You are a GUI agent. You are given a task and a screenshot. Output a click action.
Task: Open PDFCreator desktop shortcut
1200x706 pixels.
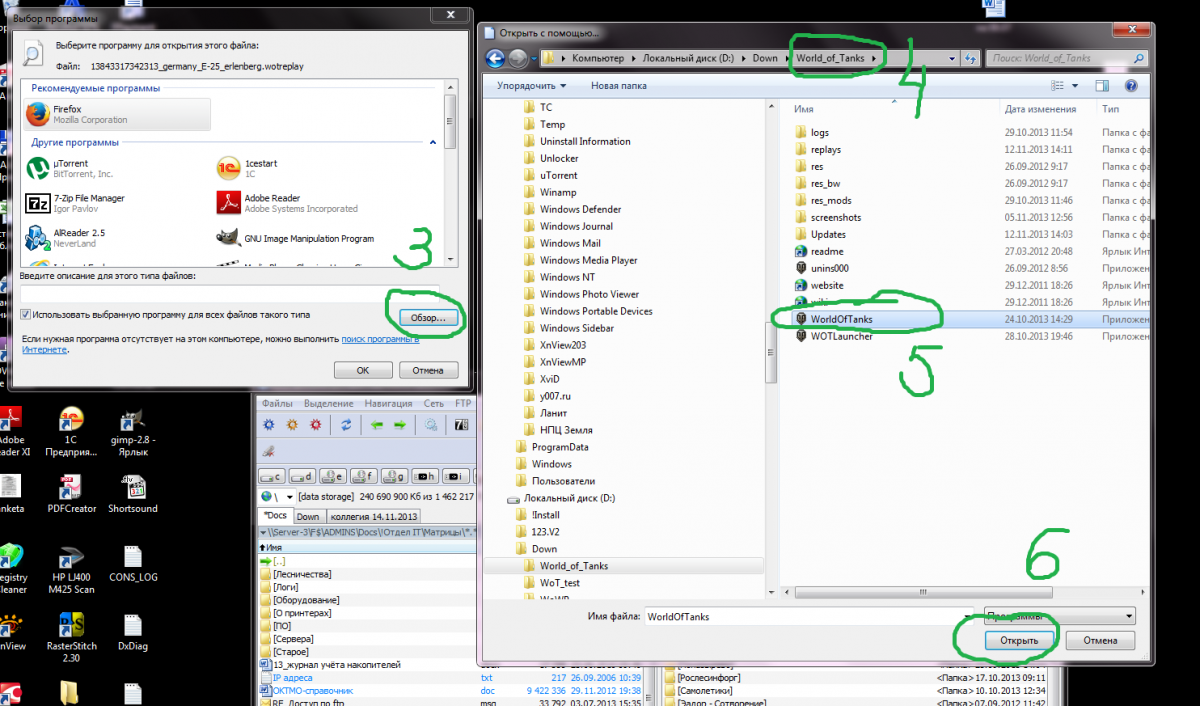coord(71,495)
